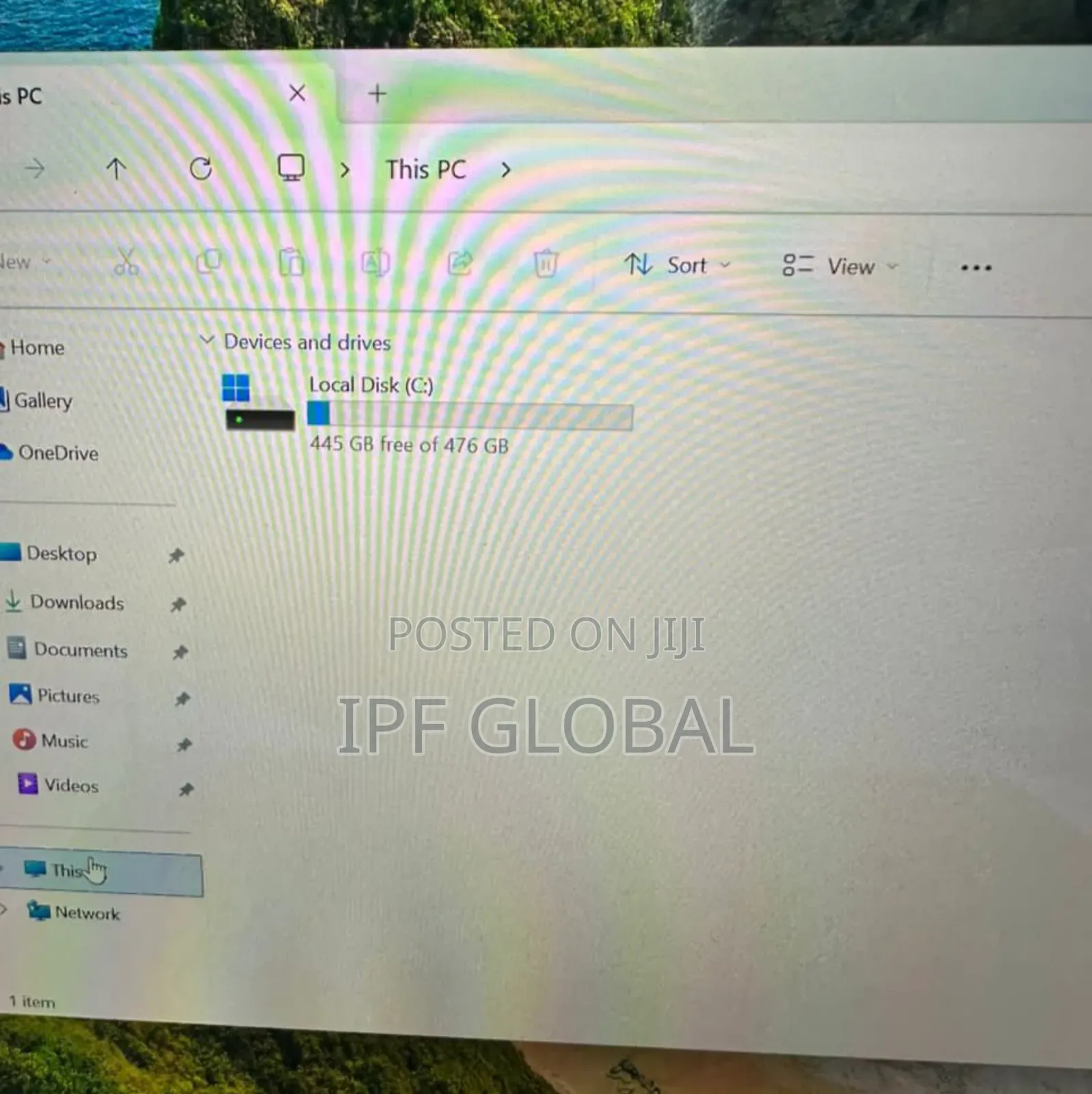Click the Forward navigation arrow
Viewport: 1092px width, 1094px height.
click(35, 168)
